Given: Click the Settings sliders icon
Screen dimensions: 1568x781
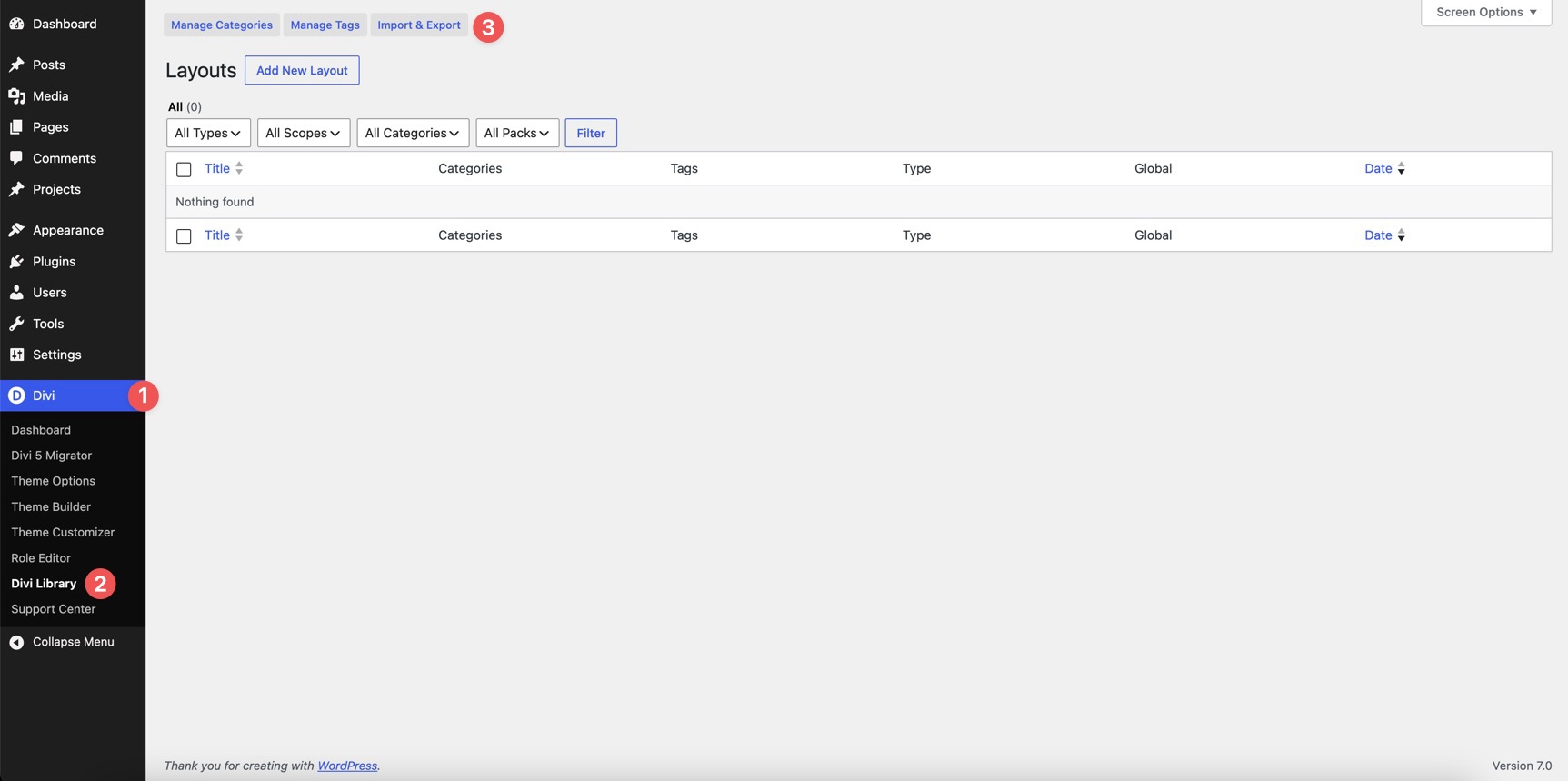Looking at the screenshot, I should click(x=16, y=355).
